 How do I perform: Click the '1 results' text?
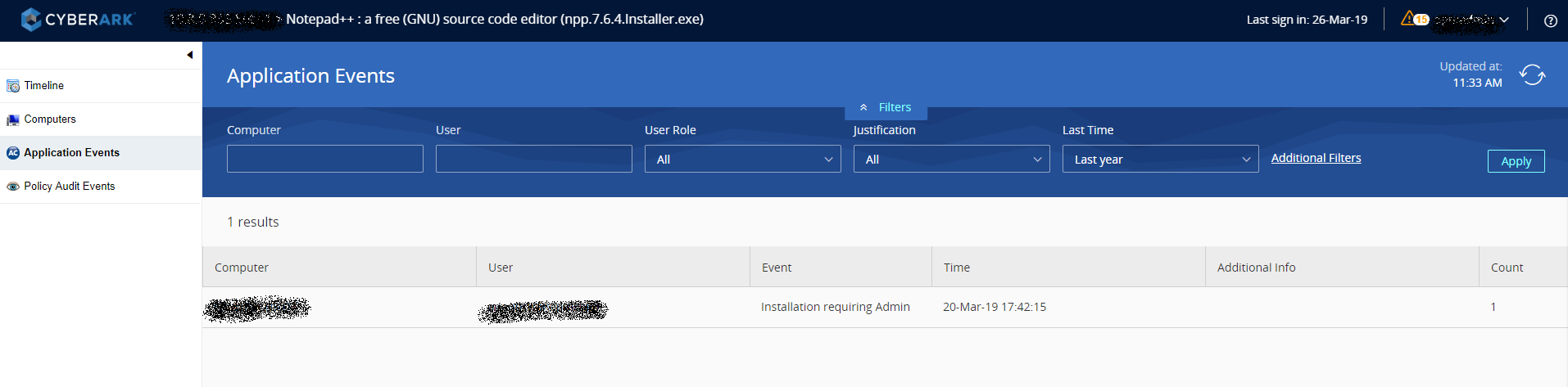click(253, 222)
